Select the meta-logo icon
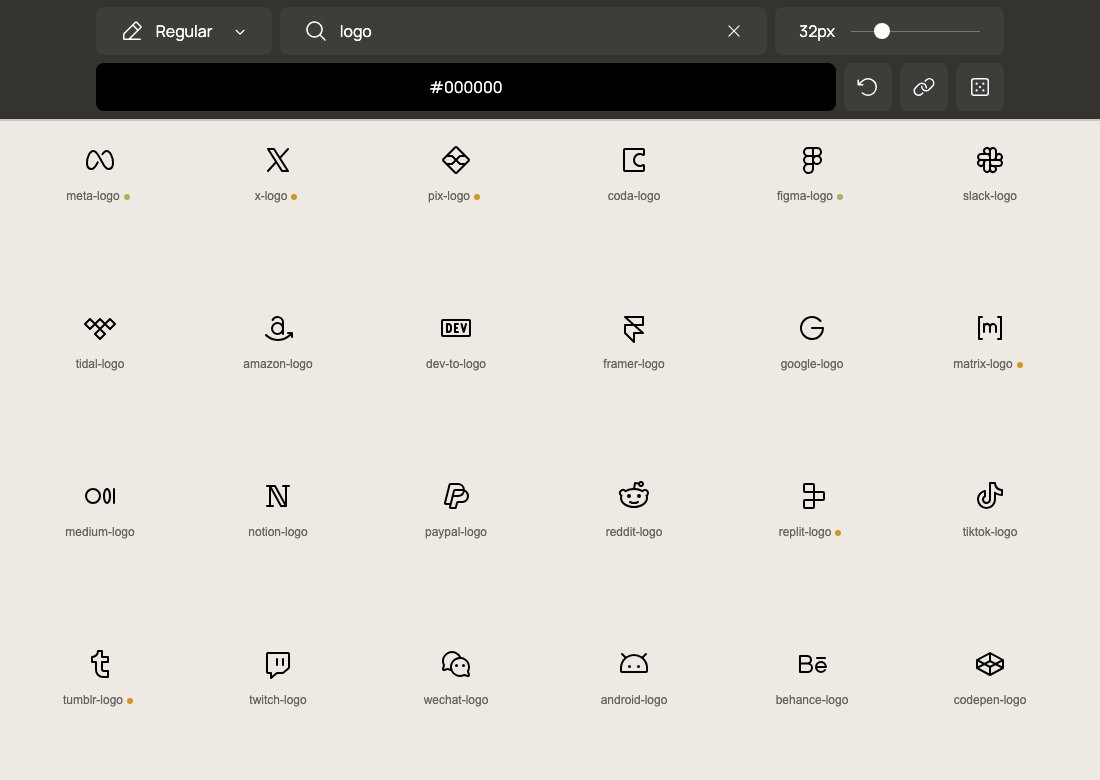1100x780 pixels. pyautogui.click(x=100, y=160)
